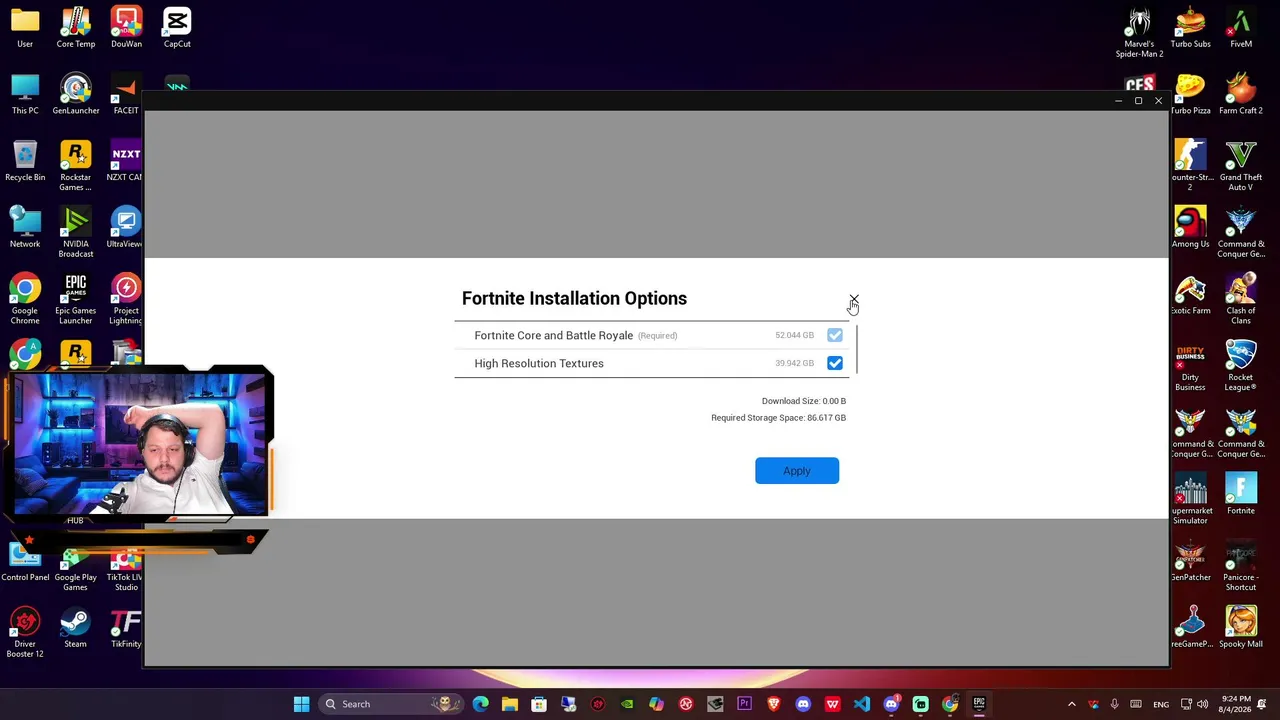Toggle the High Resolution Textures checkbox
The width and height of the screenshot is (1280, 720).
tap(835, 363)
